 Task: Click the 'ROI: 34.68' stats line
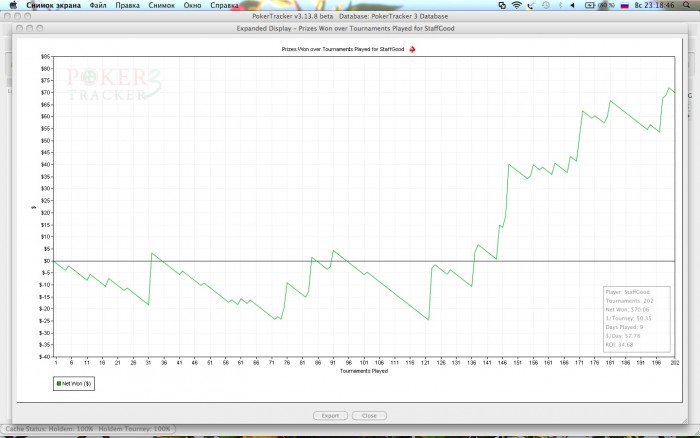(619, 345)
